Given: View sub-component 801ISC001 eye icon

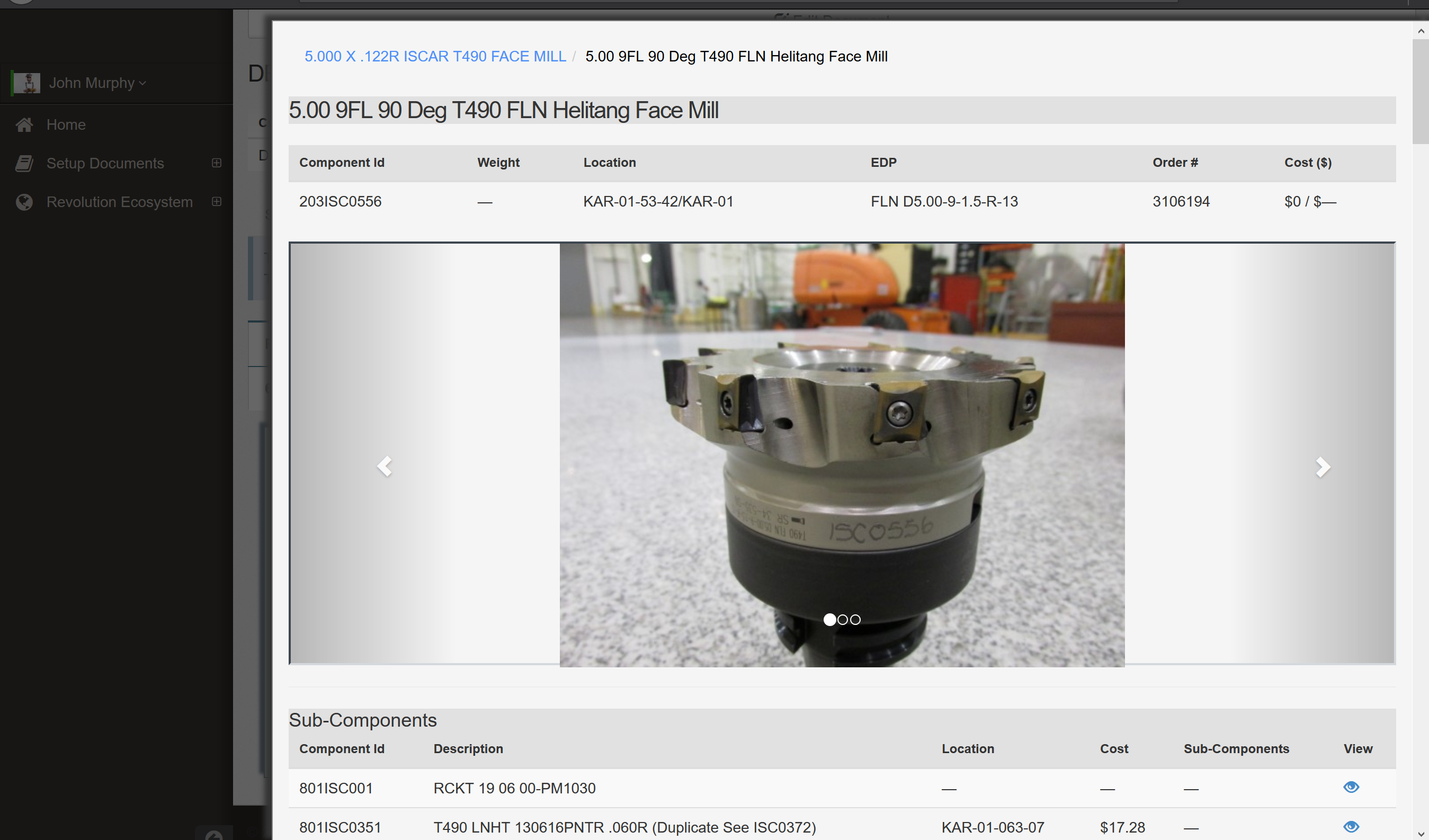Looking at the screenshot, I should 1351,787.
